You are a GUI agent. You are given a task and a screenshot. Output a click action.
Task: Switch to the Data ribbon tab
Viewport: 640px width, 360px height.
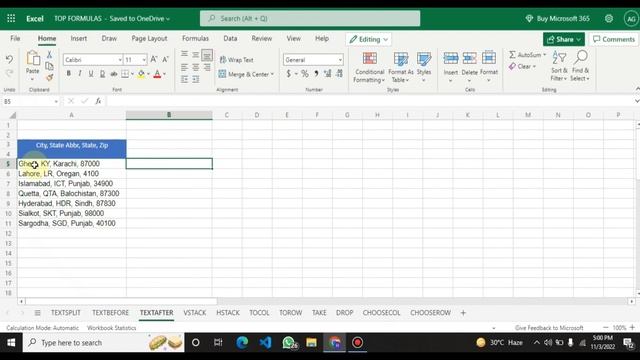[230, 38]
